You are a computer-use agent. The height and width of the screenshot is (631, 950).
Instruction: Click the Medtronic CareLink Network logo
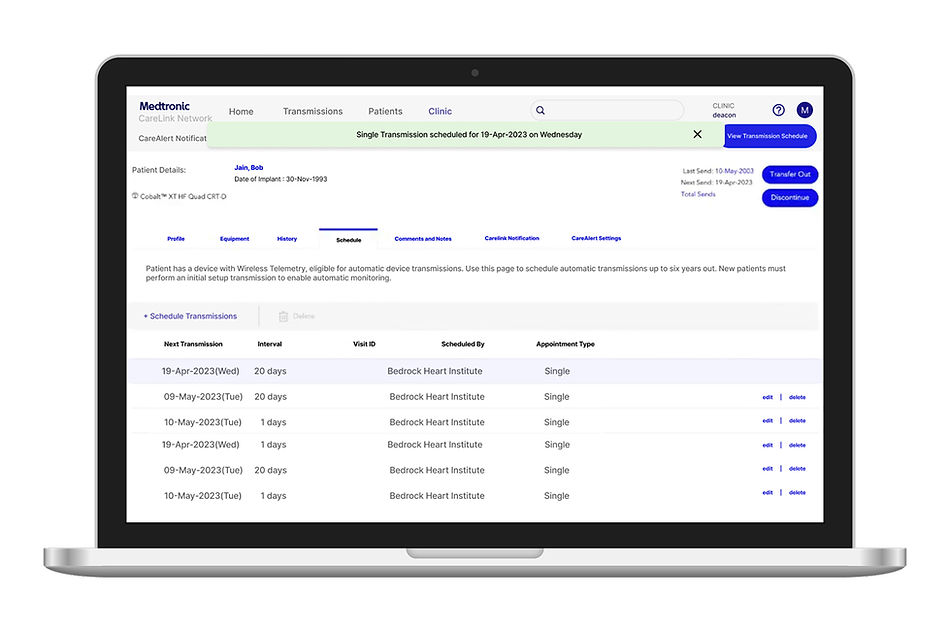pyautogui.click(x=175, y=112)
